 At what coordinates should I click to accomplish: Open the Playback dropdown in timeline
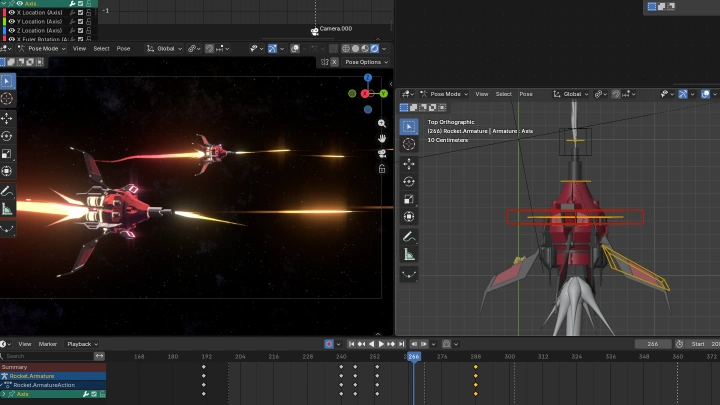tap(82, 344)
